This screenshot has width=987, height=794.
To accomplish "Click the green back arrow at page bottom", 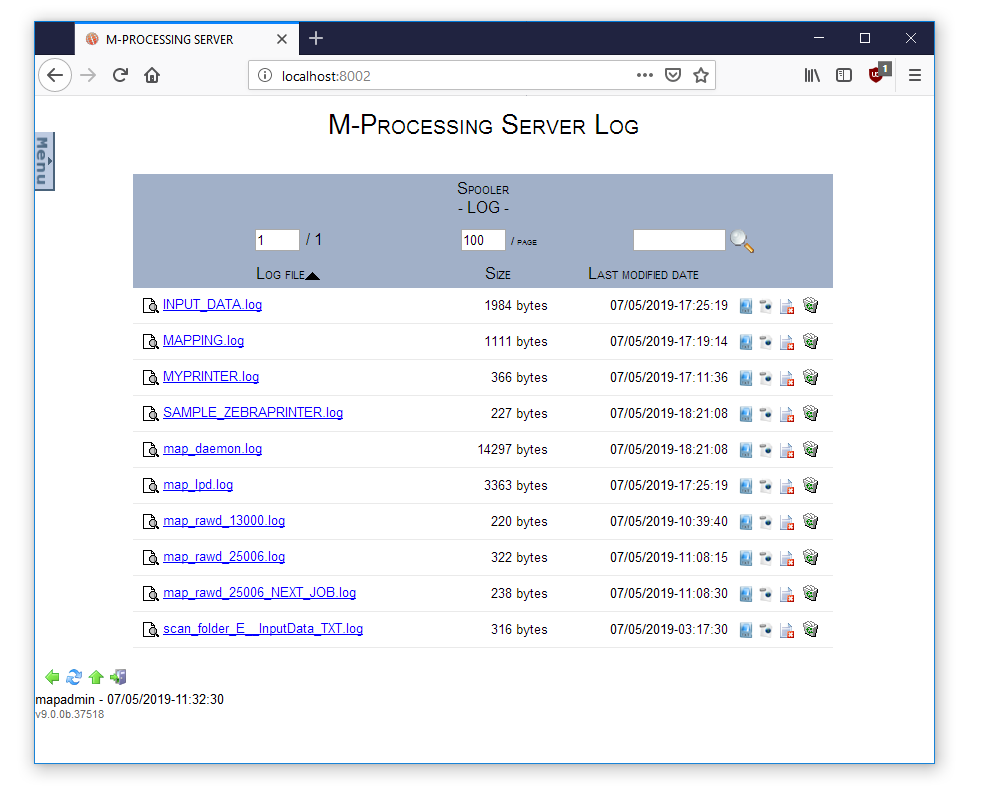I will (53, 678).
